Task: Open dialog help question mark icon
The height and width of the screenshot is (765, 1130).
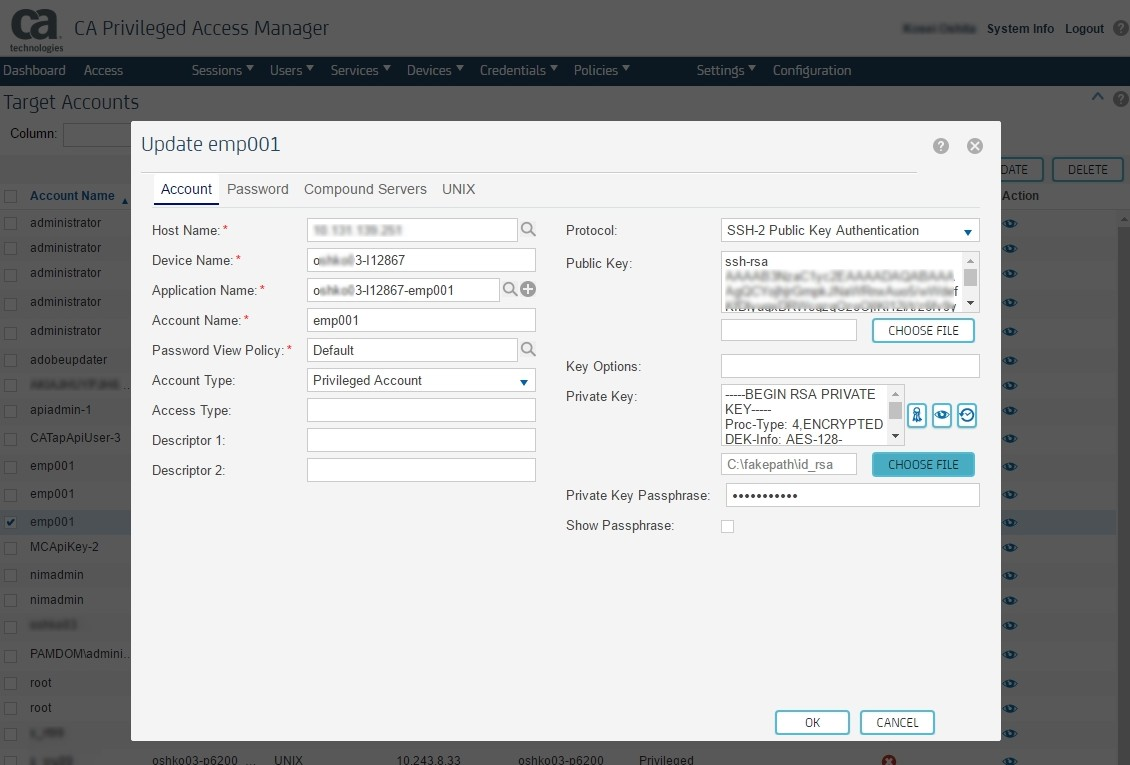Action: tap(941, 146)
